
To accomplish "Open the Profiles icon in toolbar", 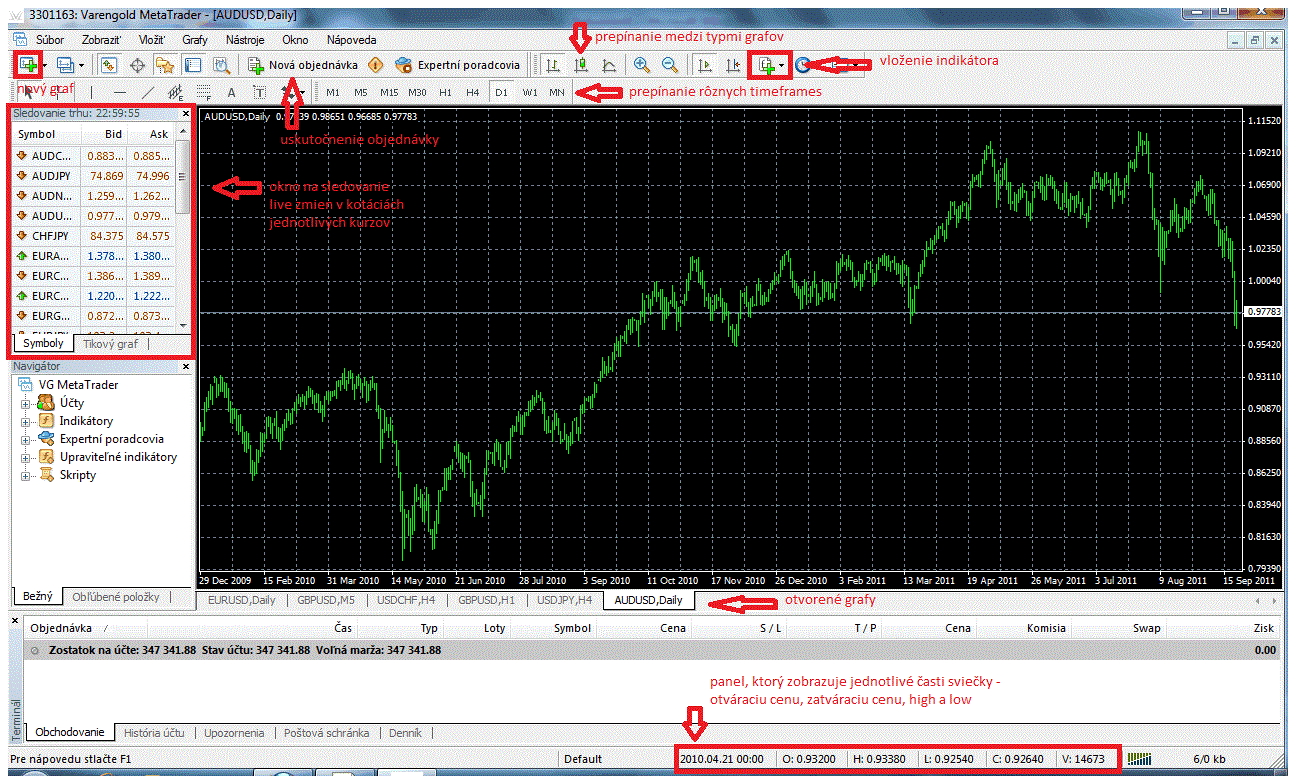I will 65,65.
